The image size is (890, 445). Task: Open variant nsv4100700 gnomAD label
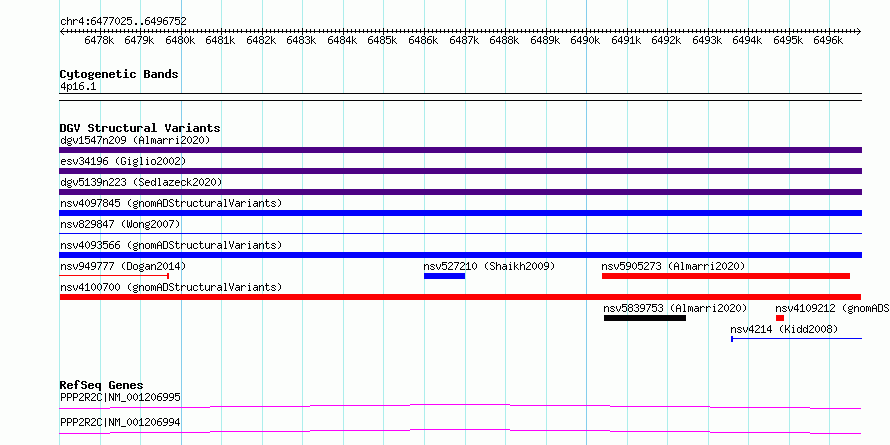(x=171, y=287)
